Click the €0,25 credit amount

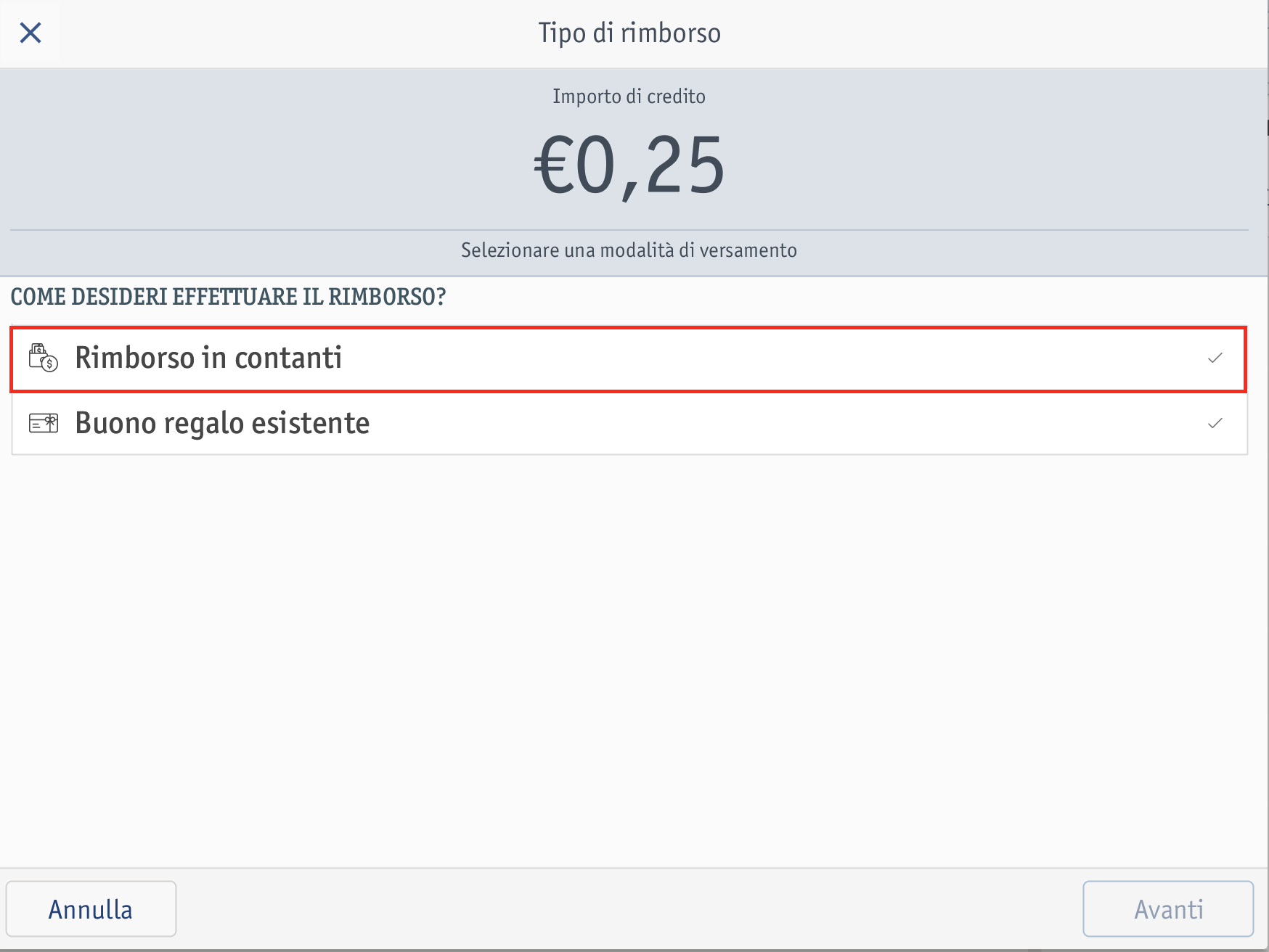coord(629,167)
